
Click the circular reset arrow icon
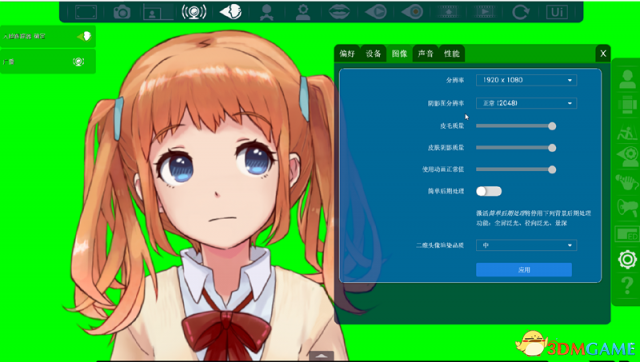click(520, 12)
